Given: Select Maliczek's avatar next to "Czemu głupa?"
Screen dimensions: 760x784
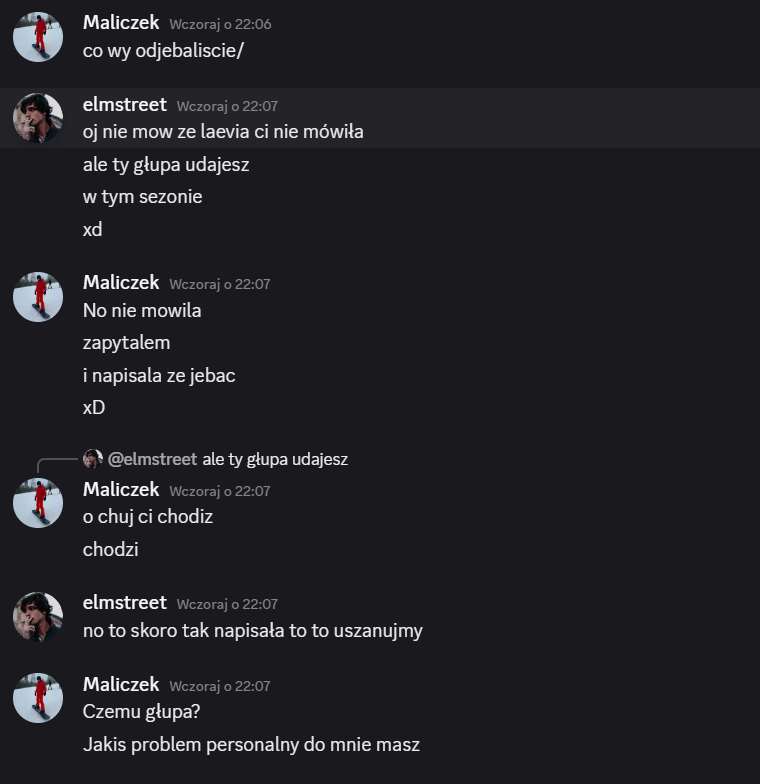Looking at the screenshot, I should 38,698.
